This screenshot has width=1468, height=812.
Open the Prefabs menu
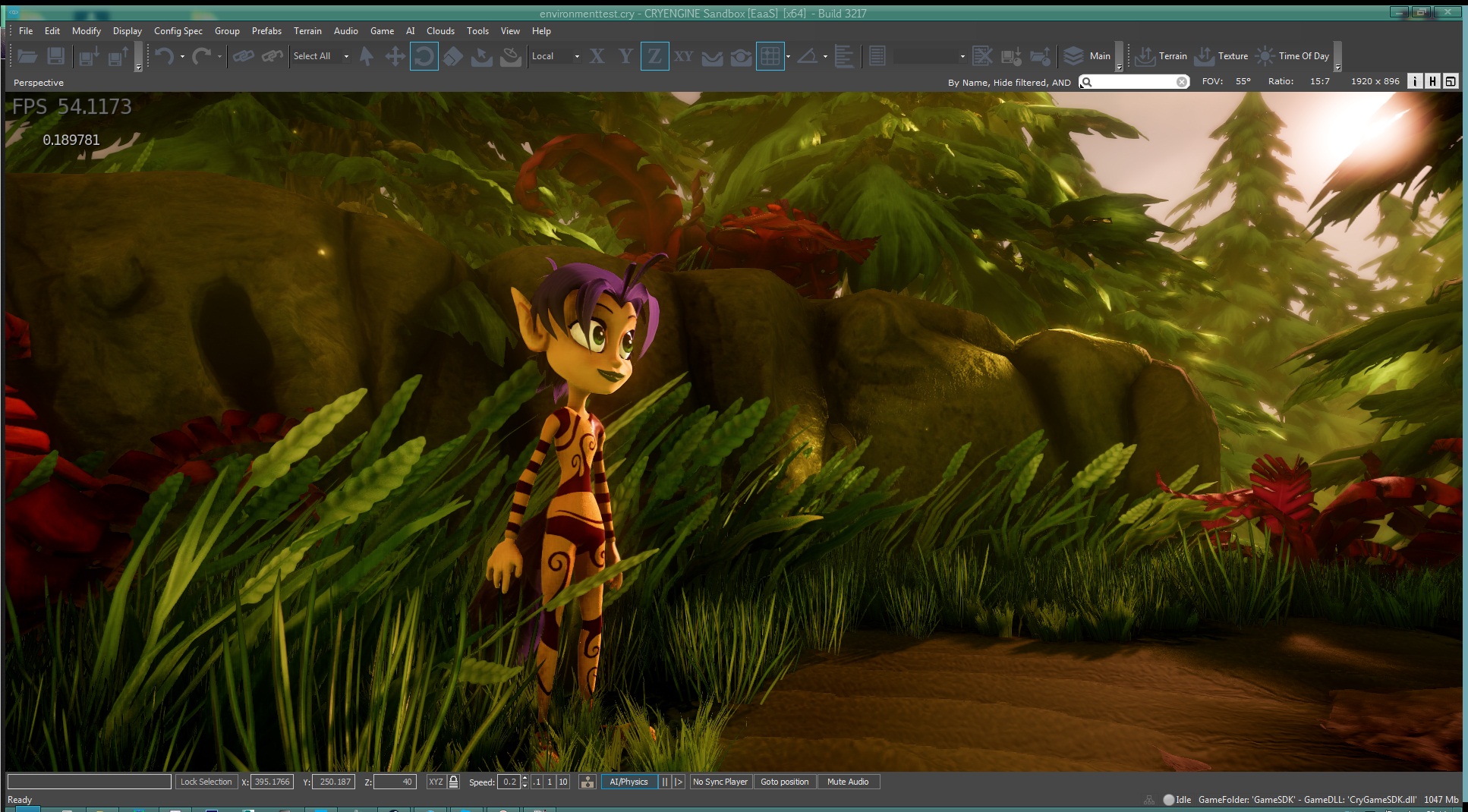pyautogui.click(x=266, y=31)
